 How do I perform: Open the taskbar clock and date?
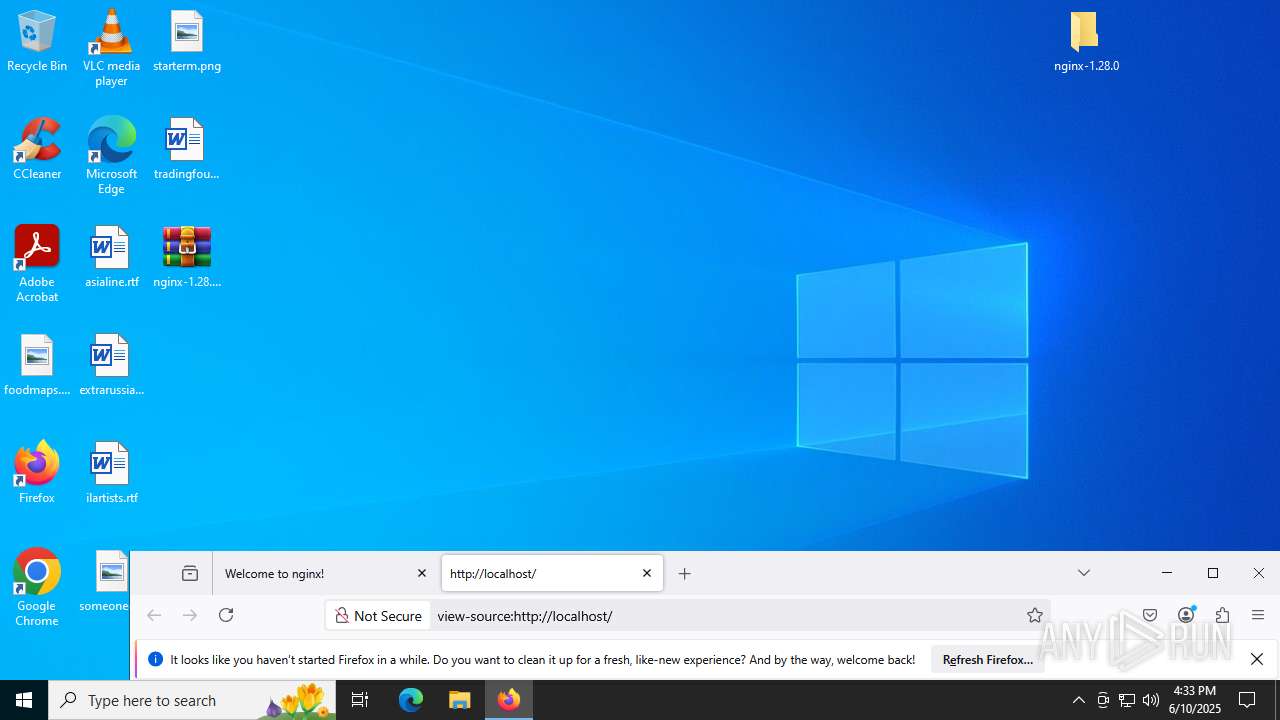(1196, 700)
